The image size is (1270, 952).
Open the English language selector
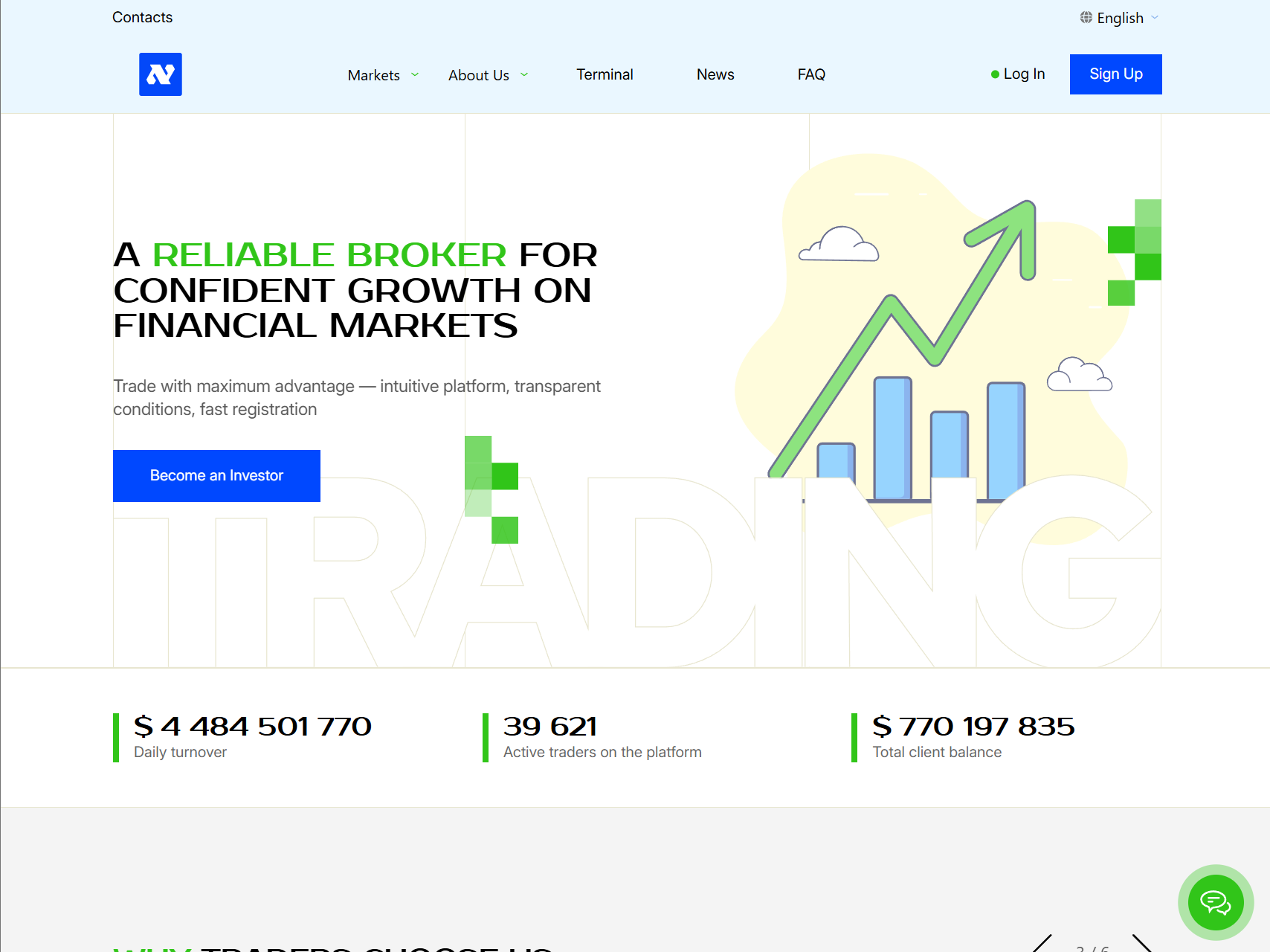tap(1119, 17)
